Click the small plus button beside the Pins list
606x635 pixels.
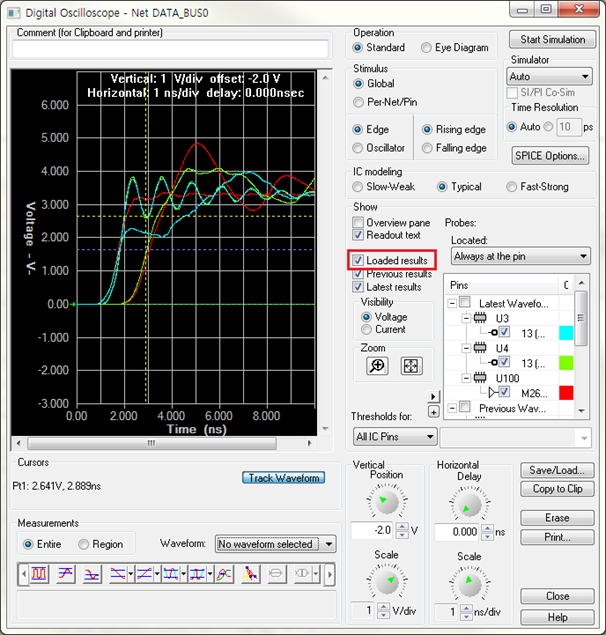point(433,412)
